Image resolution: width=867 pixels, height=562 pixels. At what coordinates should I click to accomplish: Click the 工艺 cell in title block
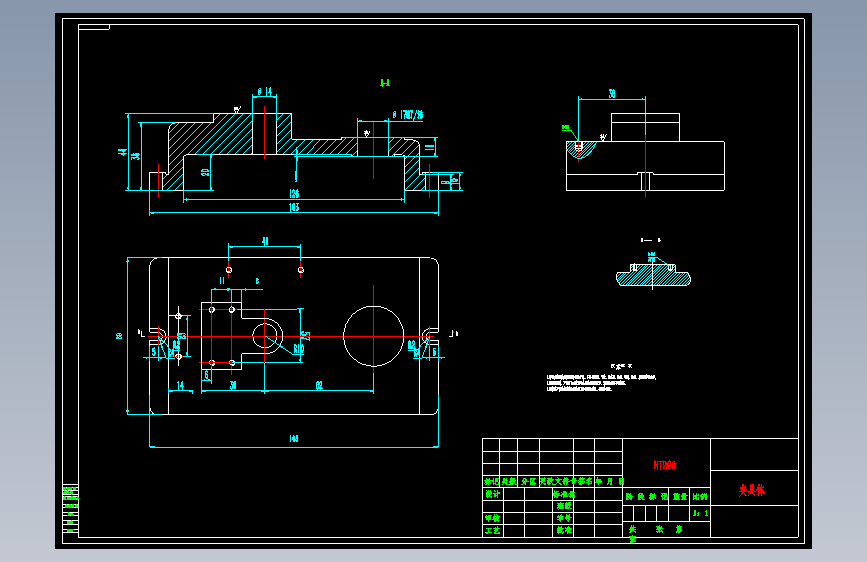point(493,530)
